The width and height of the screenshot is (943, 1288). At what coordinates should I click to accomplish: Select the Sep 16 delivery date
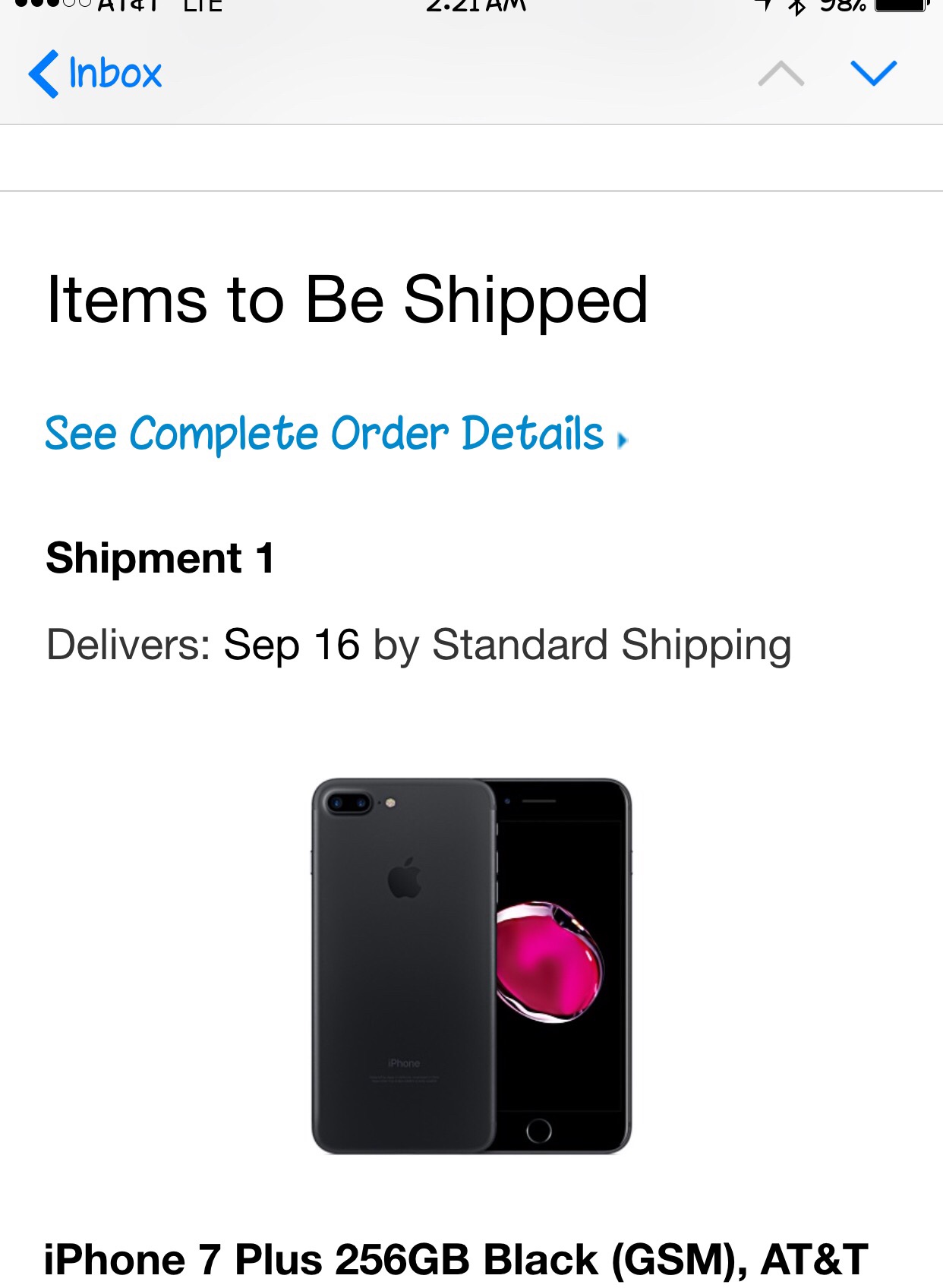[x=292, y=646]
